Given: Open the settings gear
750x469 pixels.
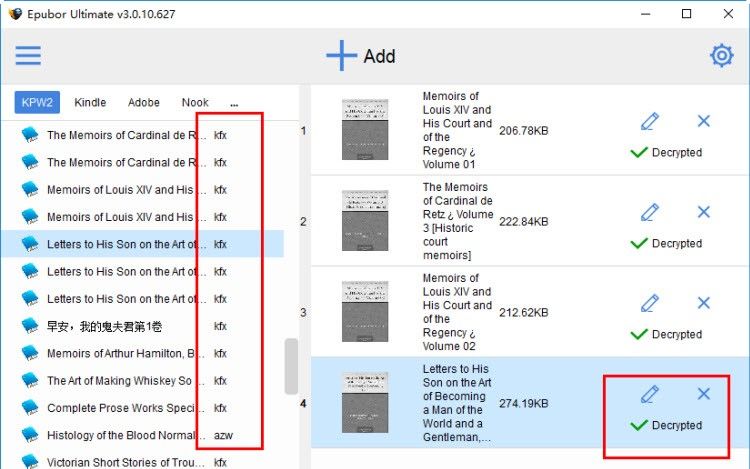Looking at the screenshot, I should point(721,55).
